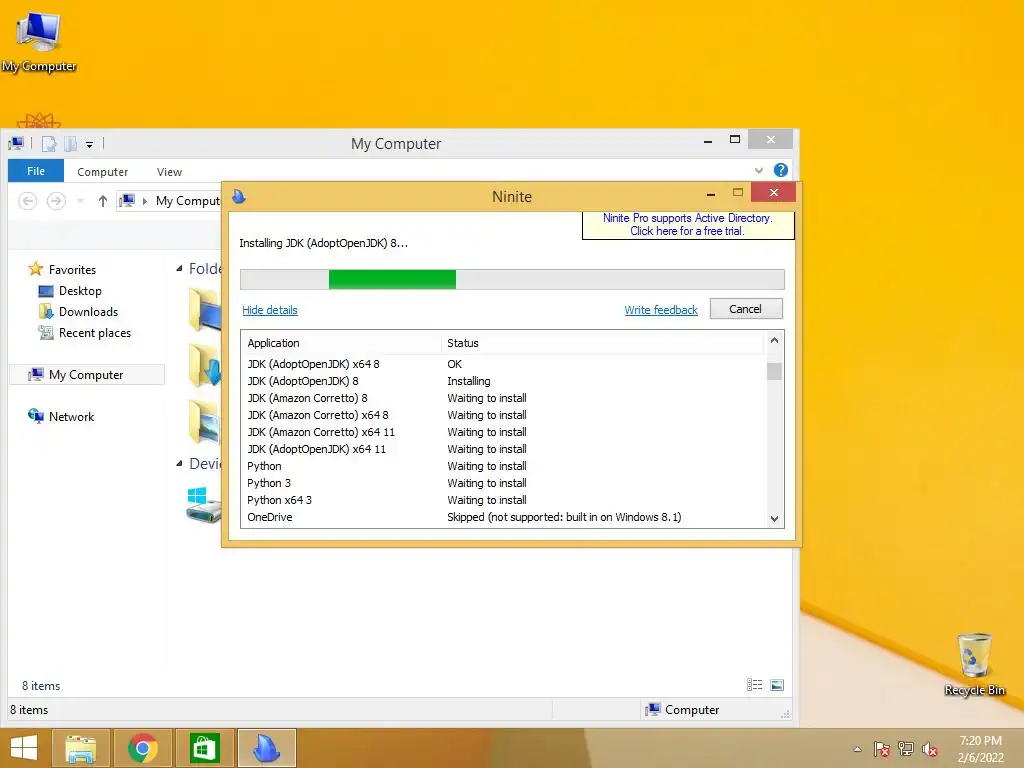Open Customize Quick Access Toolbar dropdown
The height and width of the screenshot is (768, 1024).
click(x=89, y=144)
